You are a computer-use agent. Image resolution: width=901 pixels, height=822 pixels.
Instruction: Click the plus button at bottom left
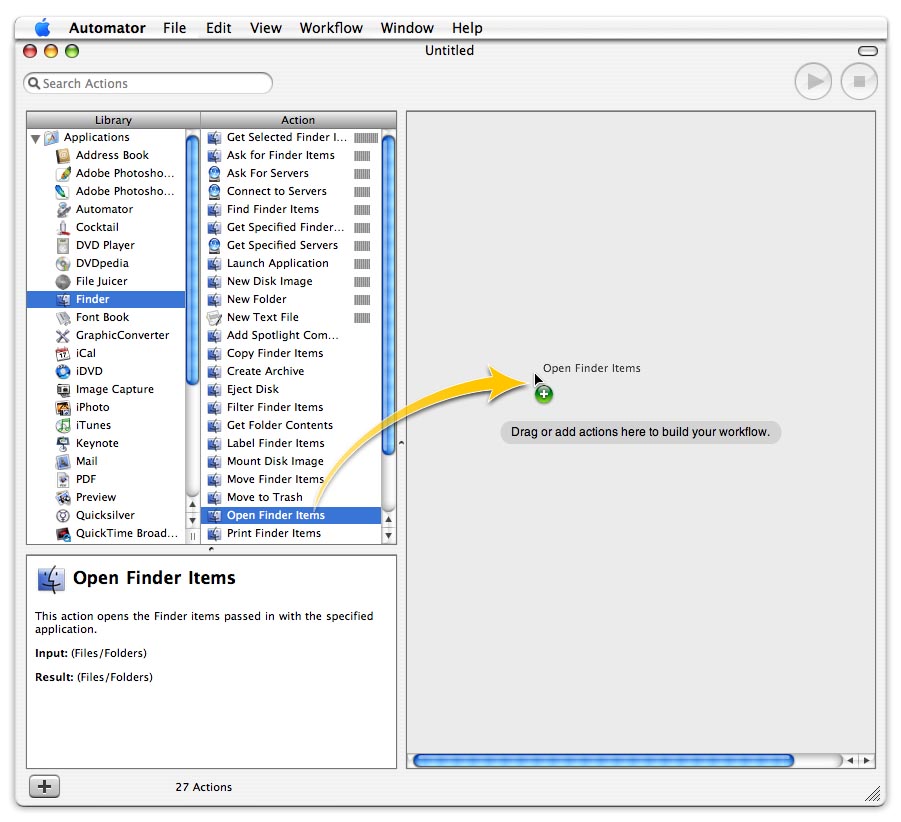[44, 787]
